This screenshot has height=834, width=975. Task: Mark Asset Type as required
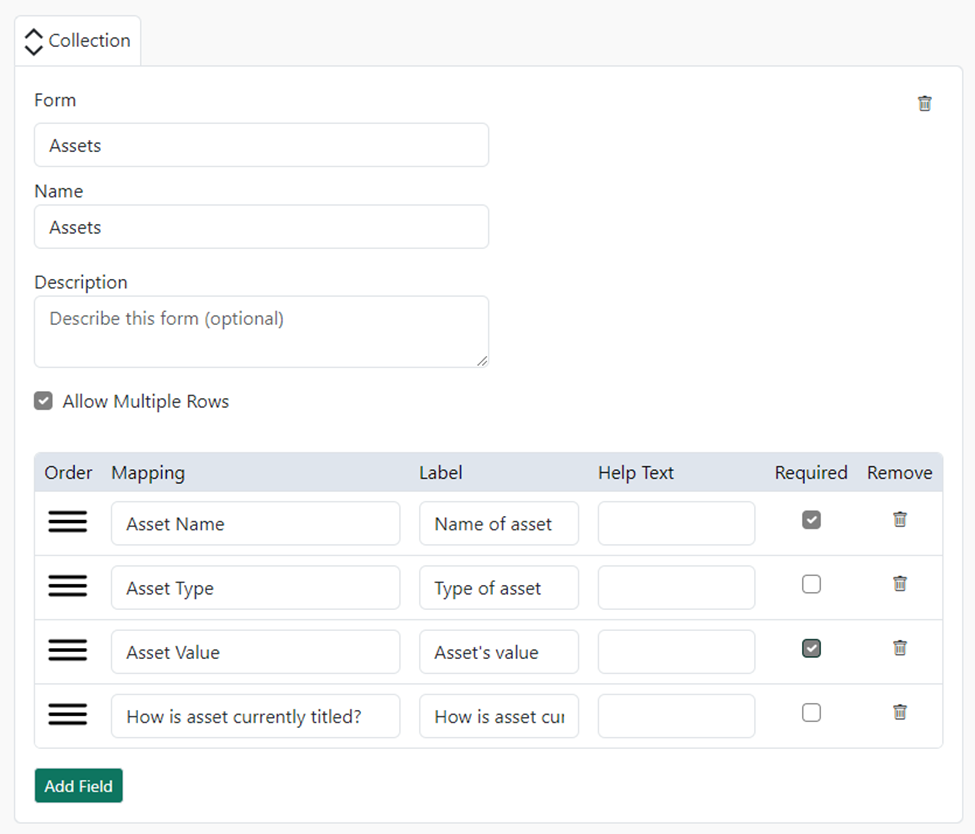pyautogui.click(x=811, y=584)
